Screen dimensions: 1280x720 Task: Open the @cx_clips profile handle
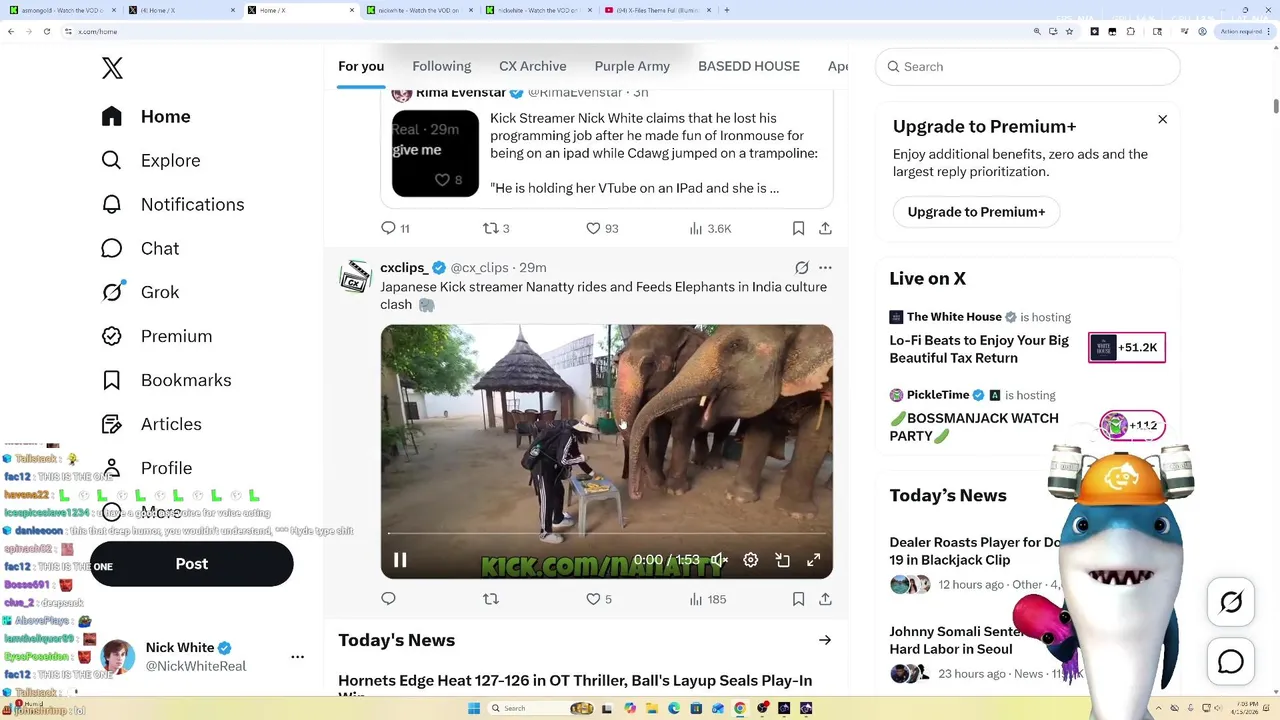point(479,268)
